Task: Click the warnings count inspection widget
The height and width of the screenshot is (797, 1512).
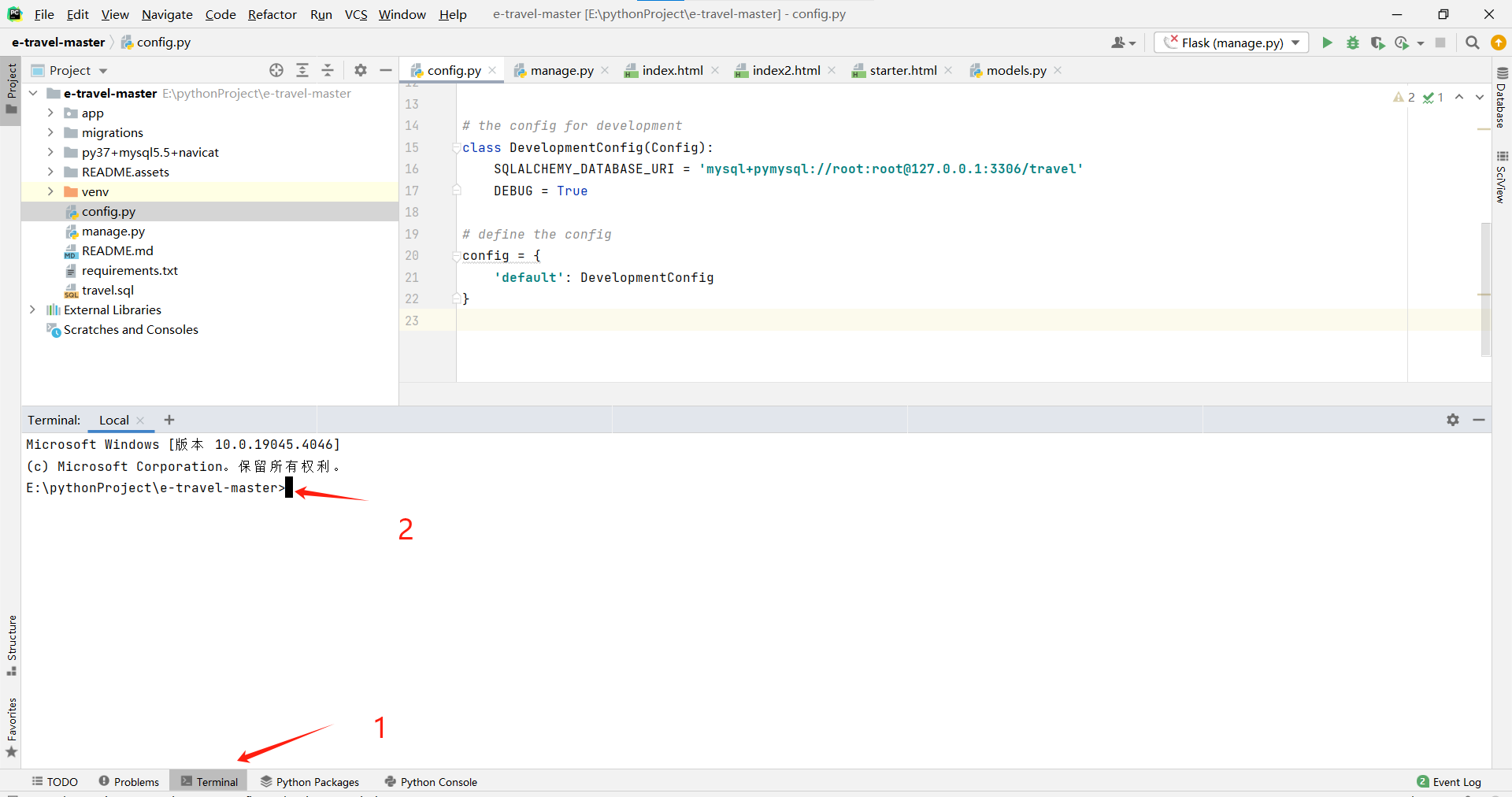Action: (x=1404, y=97)
